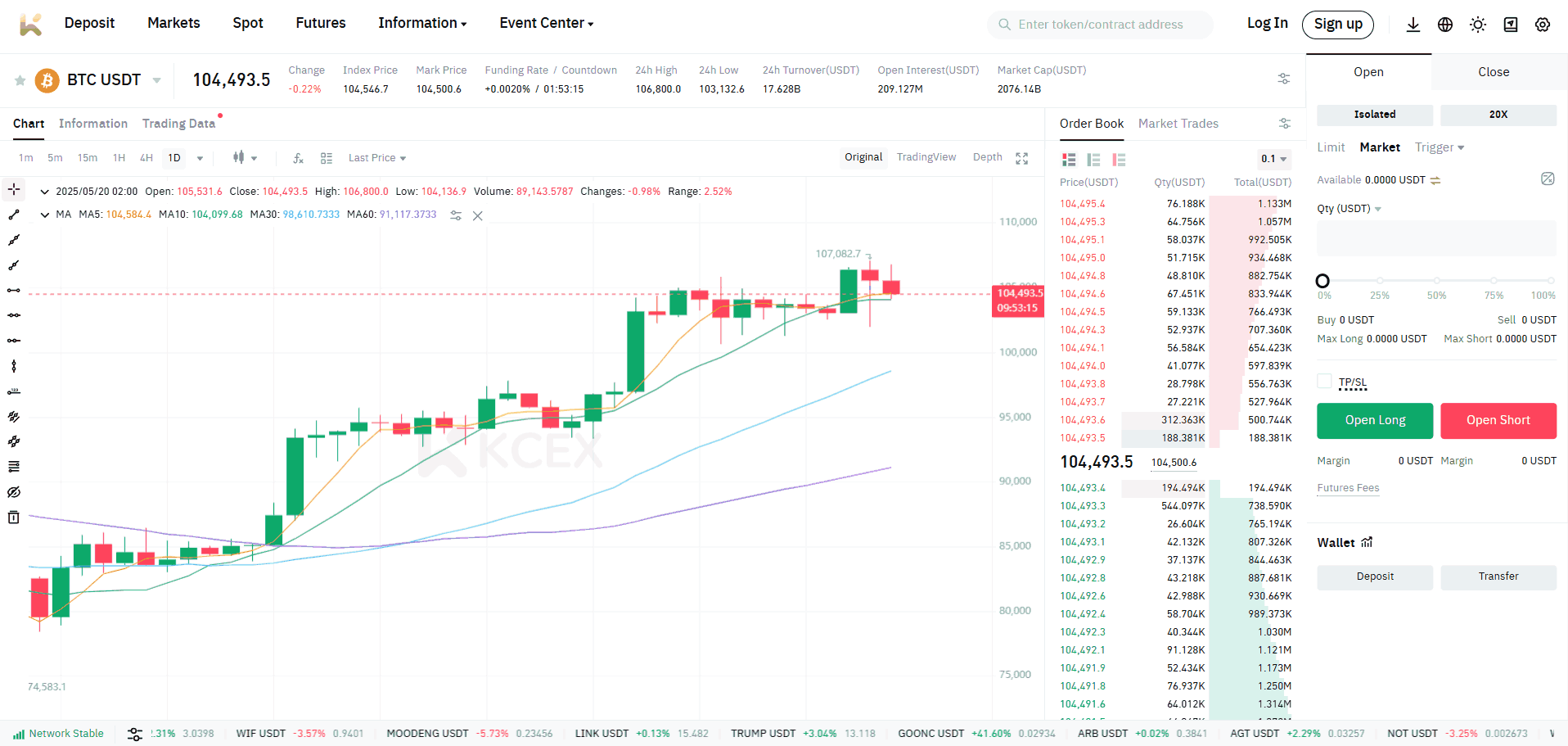
Task: Hide all drawings with the eye-slash tool
Action: coord(13,492)
